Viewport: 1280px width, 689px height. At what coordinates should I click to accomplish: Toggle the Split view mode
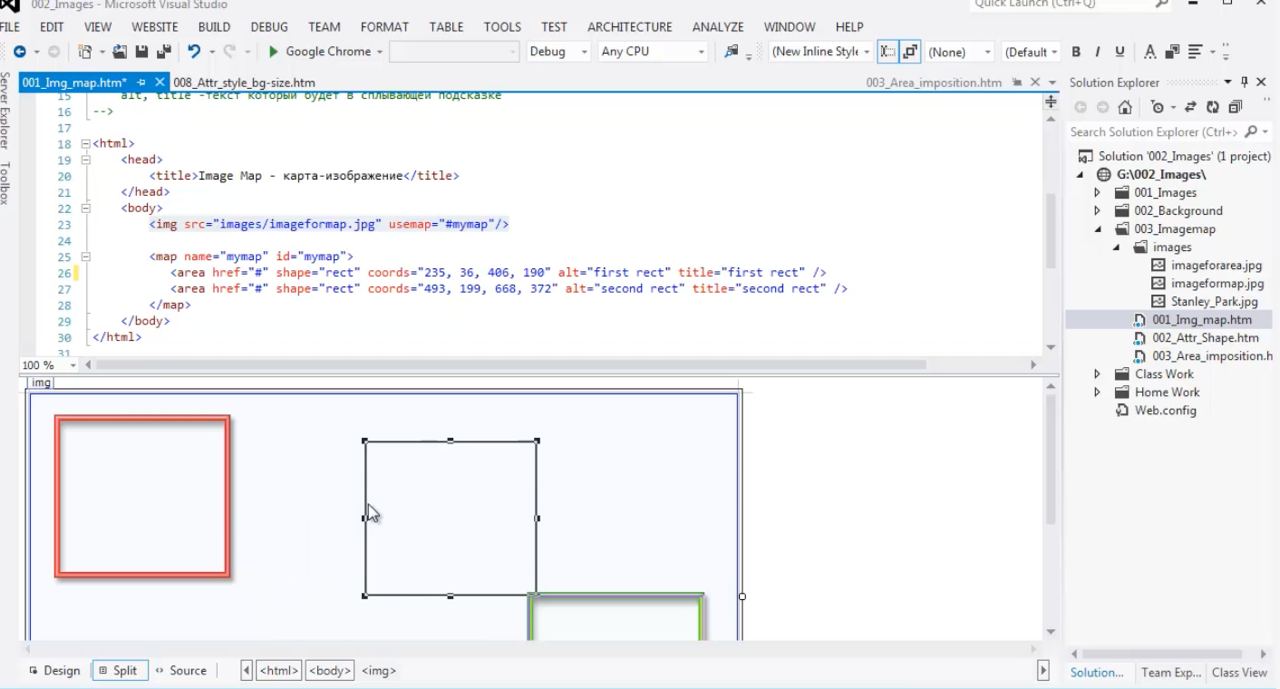(x=118, y=671)
